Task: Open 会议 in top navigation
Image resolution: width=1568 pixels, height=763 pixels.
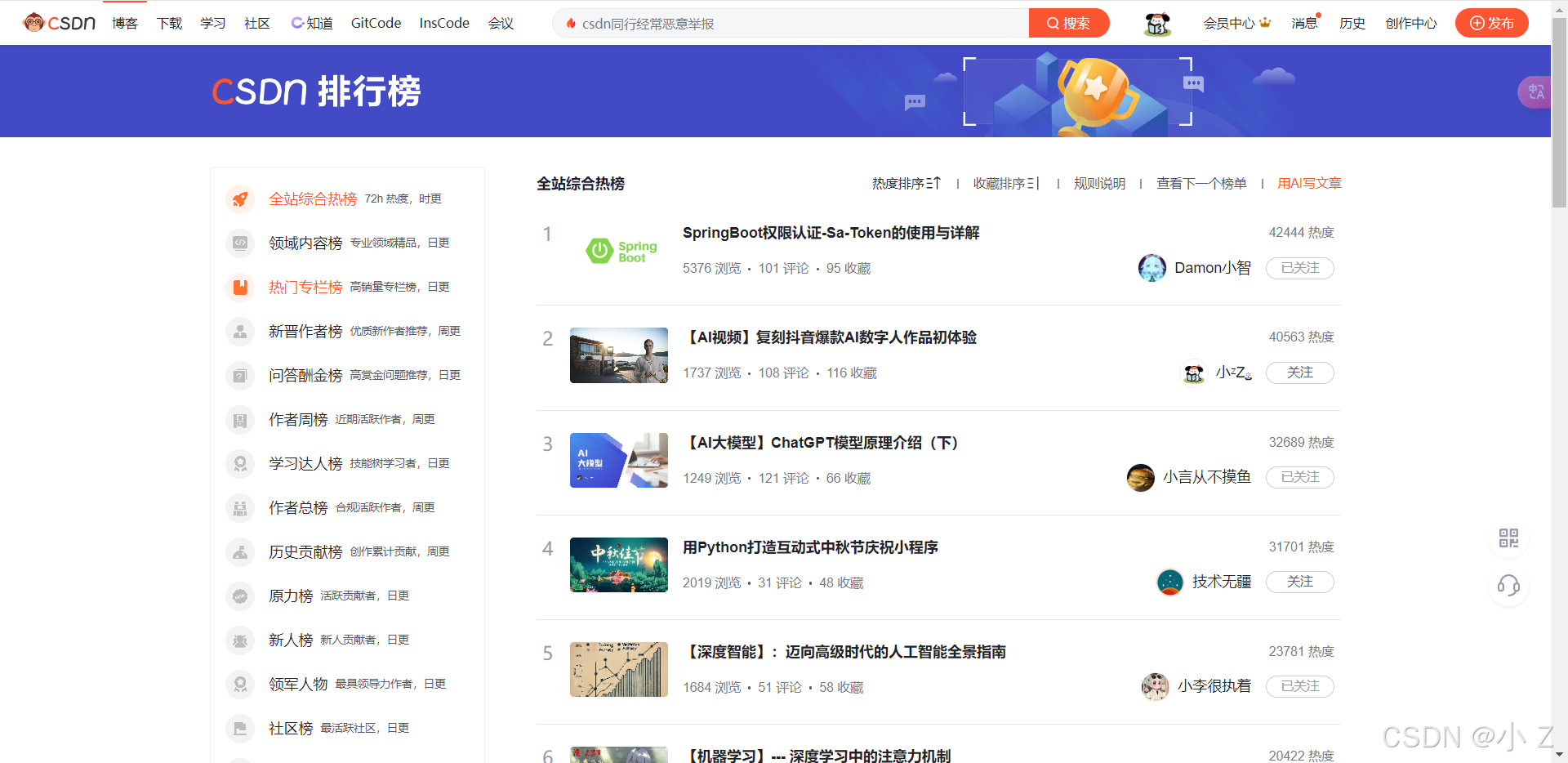Action: 501,23
